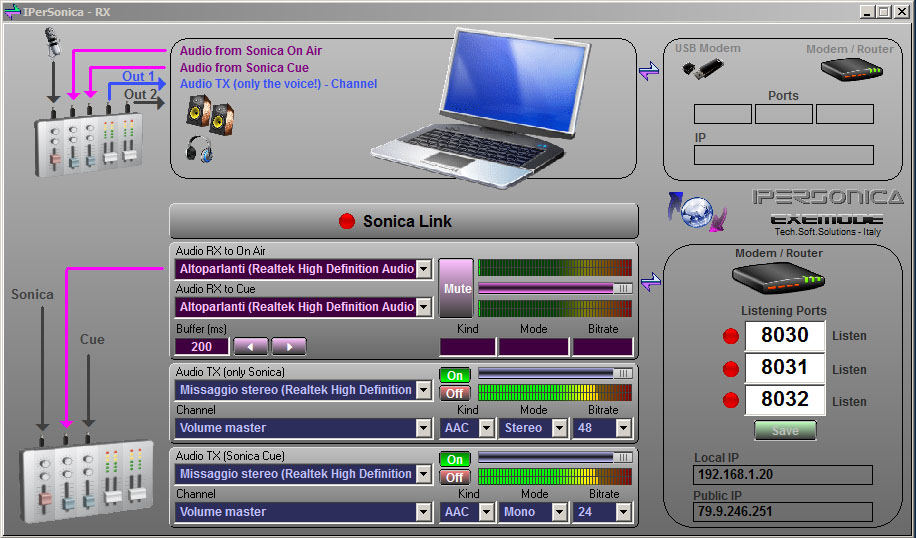This screenshot has height=538, width=916.
Task: Click the Sonica Link button
Action: [404, 221]
